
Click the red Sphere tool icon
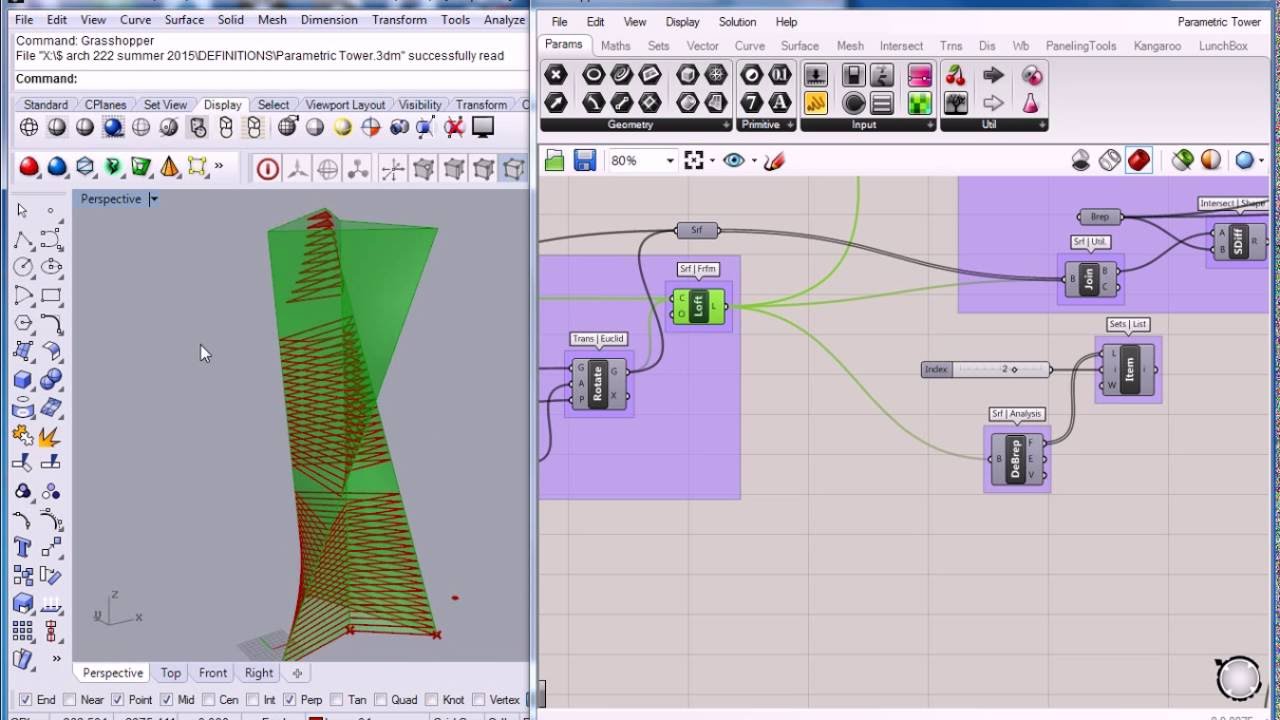click(x=29, y=167)
